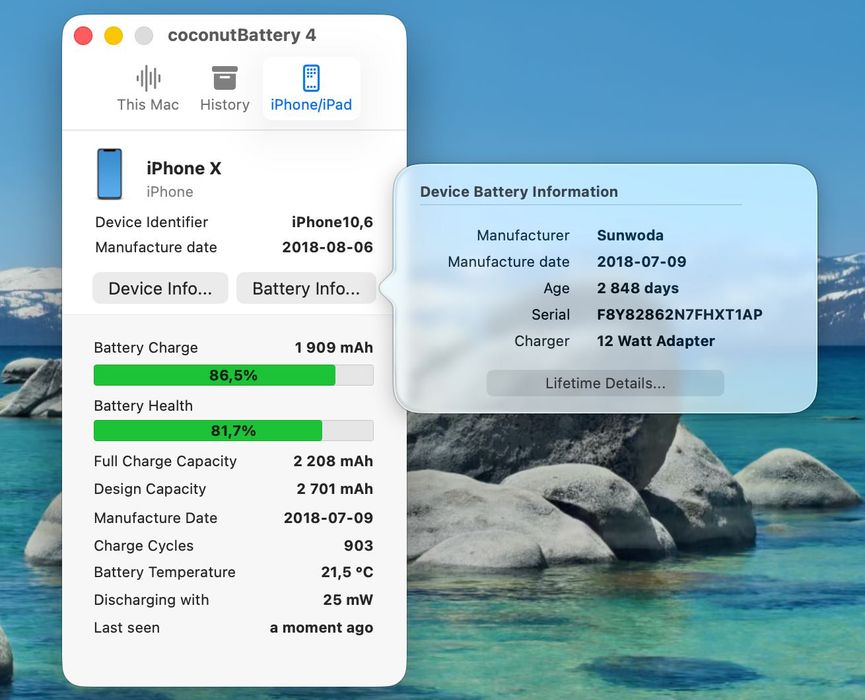Screen dimensions: 865x700
Task: Select Full Charge Capacity 2 208 mAh
Action: coord(333,461)
